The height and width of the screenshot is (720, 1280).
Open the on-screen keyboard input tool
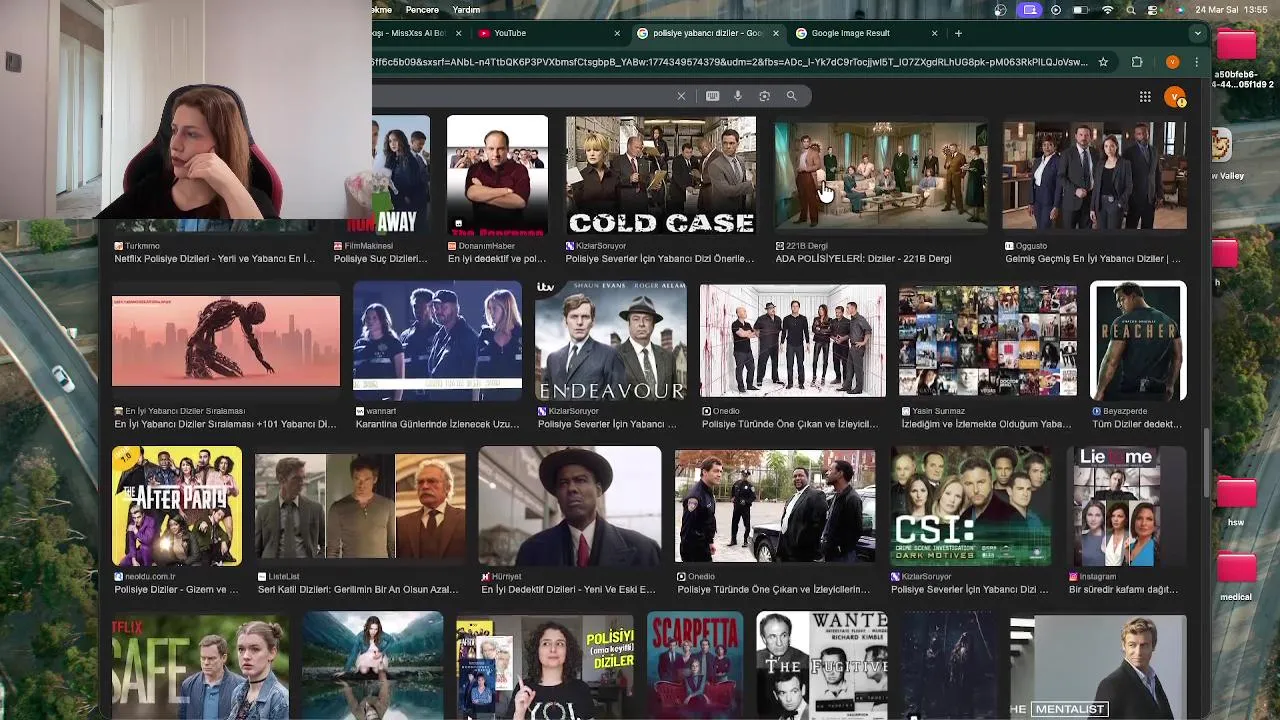point(712,96)
